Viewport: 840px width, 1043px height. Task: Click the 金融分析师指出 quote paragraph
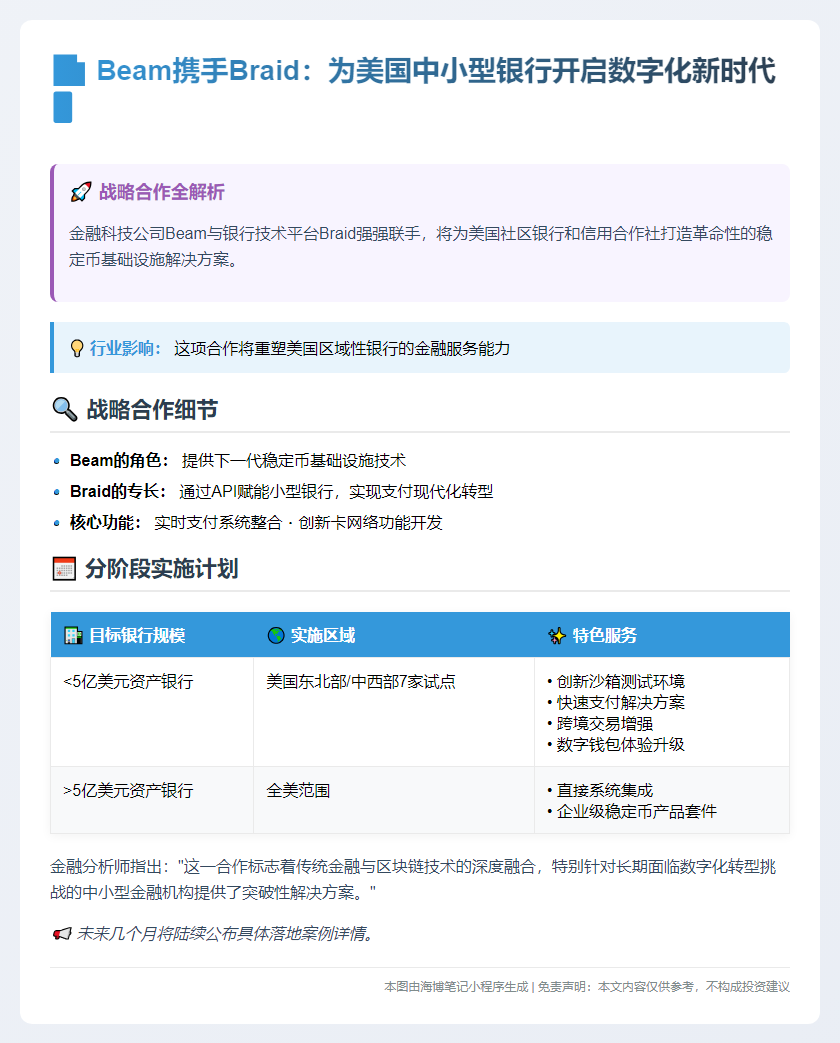pyautogui.click(x=413, y=879)
